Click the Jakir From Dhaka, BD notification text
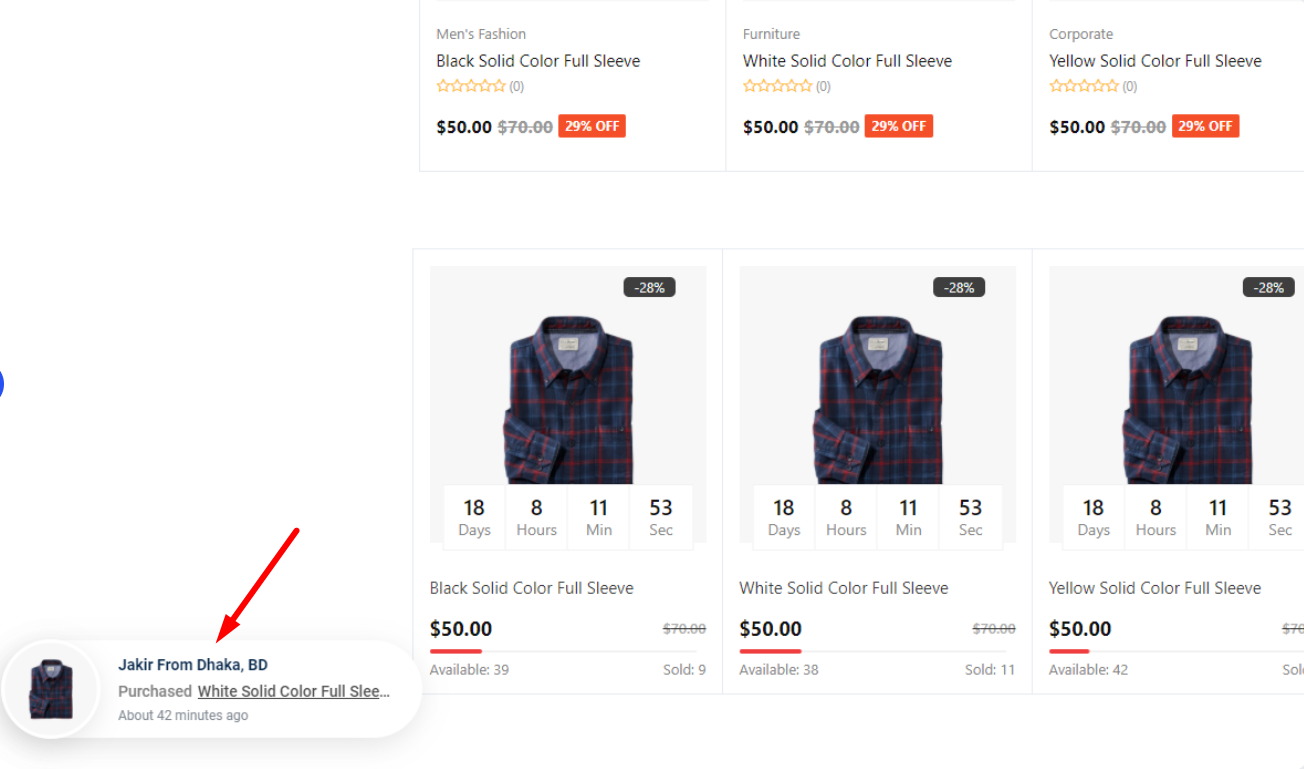Screen dimensions: 1304x769 193,664
